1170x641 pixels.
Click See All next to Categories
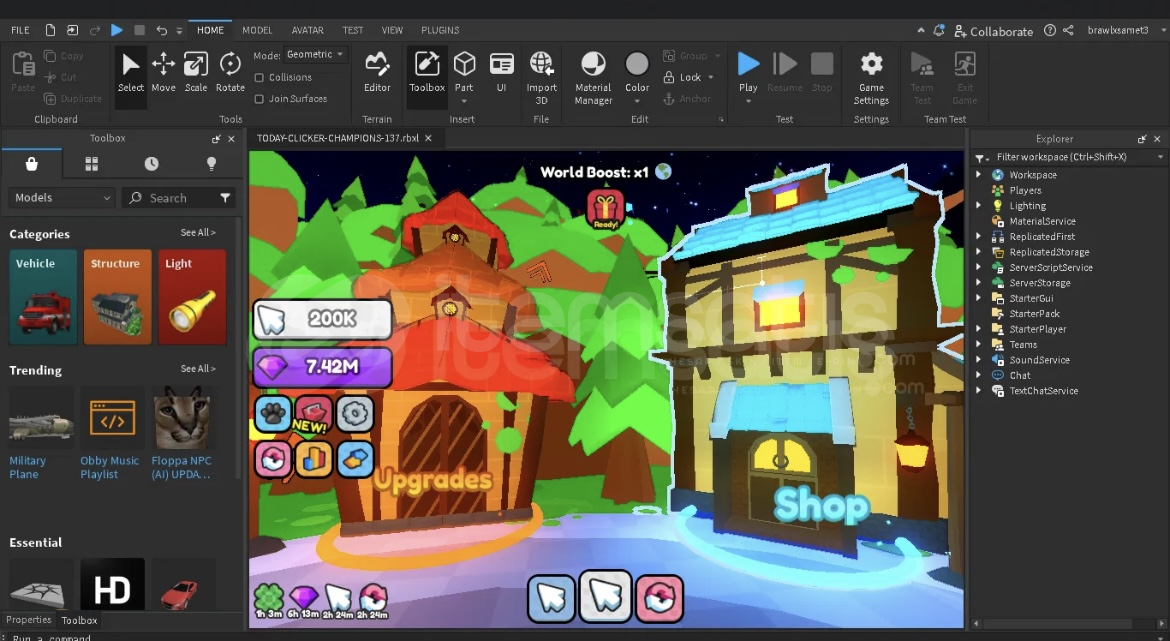coord(198,233)
